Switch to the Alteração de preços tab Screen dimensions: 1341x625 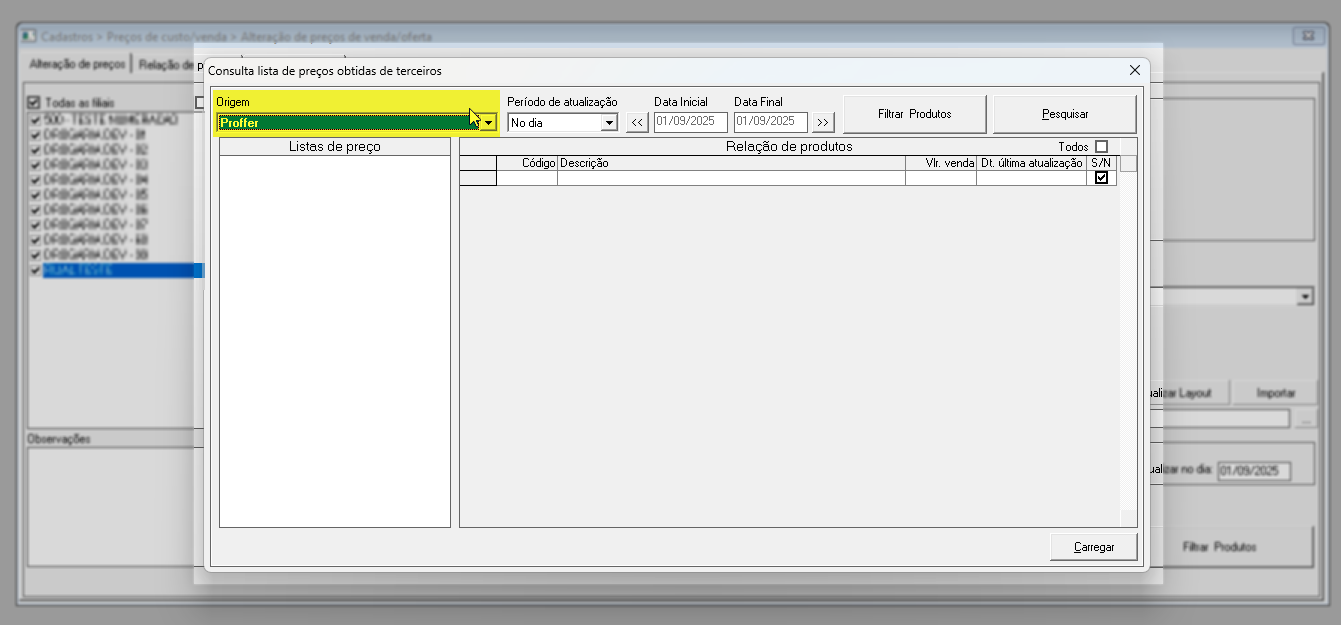77,64
